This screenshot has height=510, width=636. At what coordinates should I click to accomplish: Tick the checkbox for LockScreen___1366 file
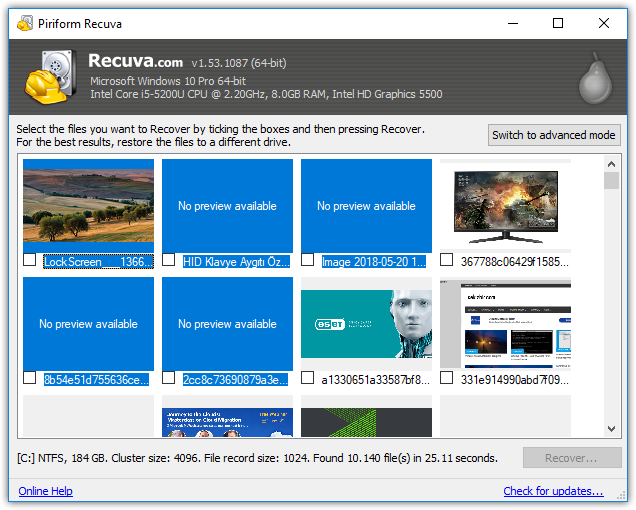coord(30,260)
